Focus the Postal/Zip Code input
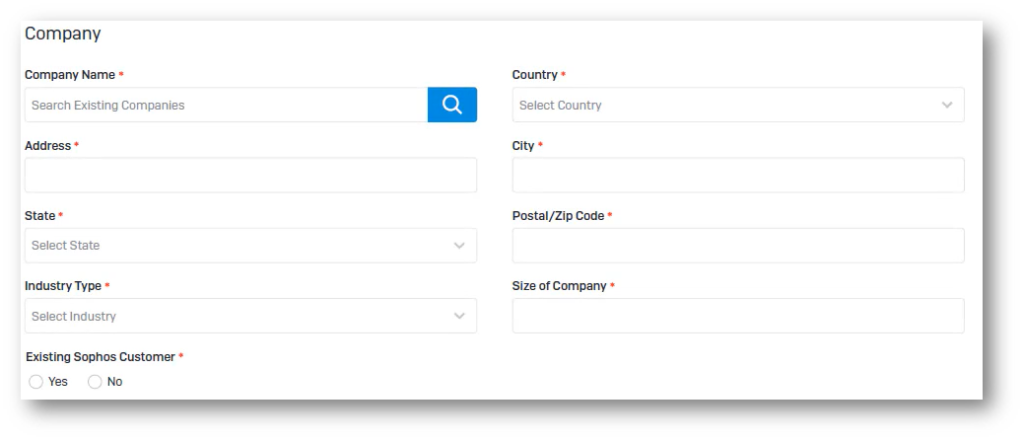 point(738,246)
